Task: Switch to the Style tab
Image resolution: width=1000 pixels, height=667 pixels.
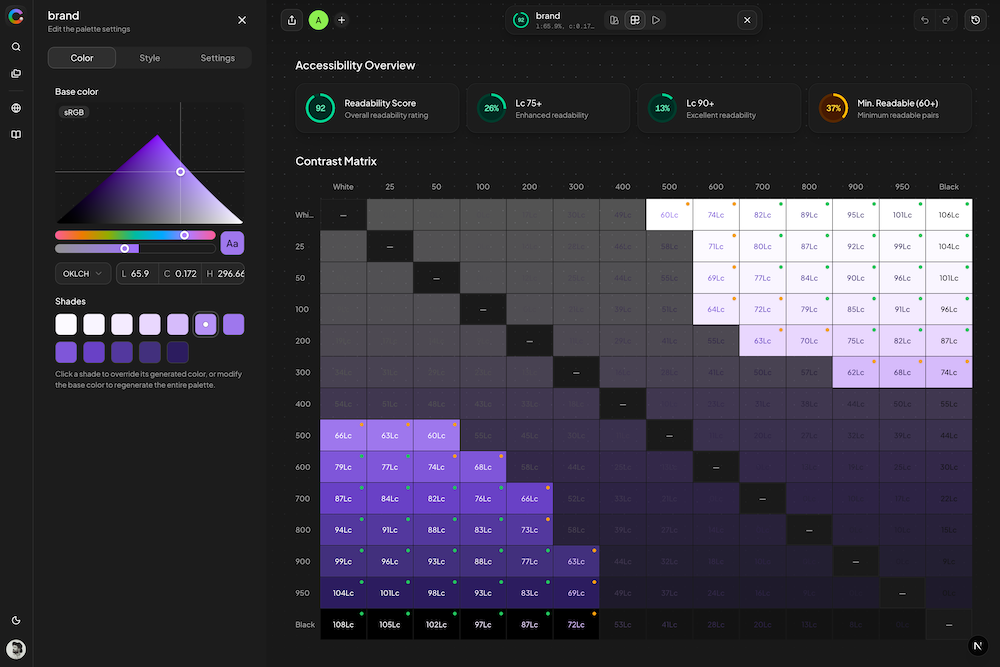Action: coord(149,58)
